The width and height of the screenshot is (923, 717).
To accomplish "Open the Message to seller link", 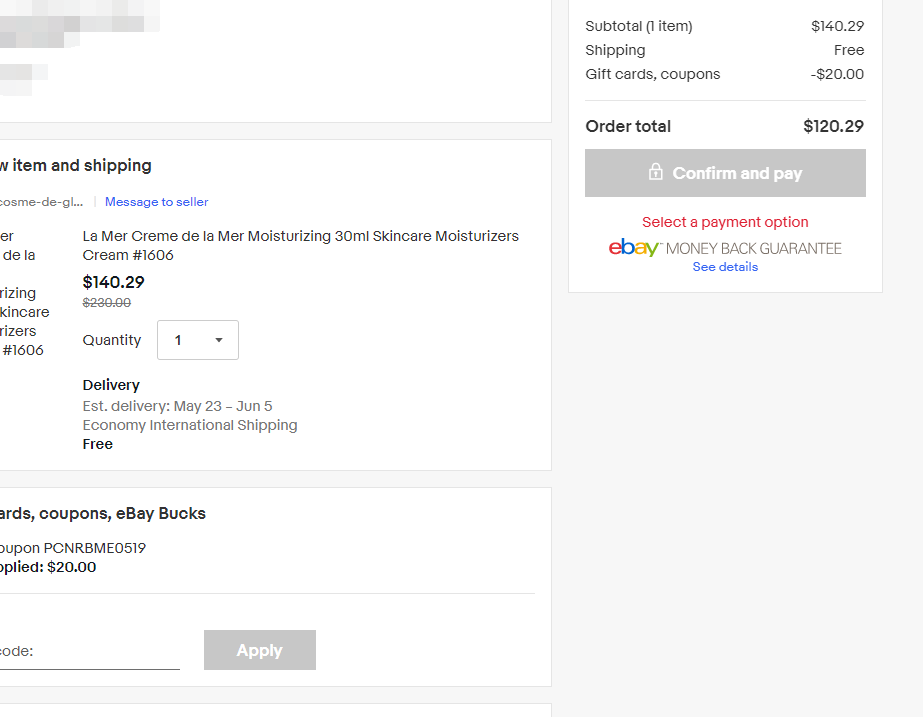I will tap(157, 202).
